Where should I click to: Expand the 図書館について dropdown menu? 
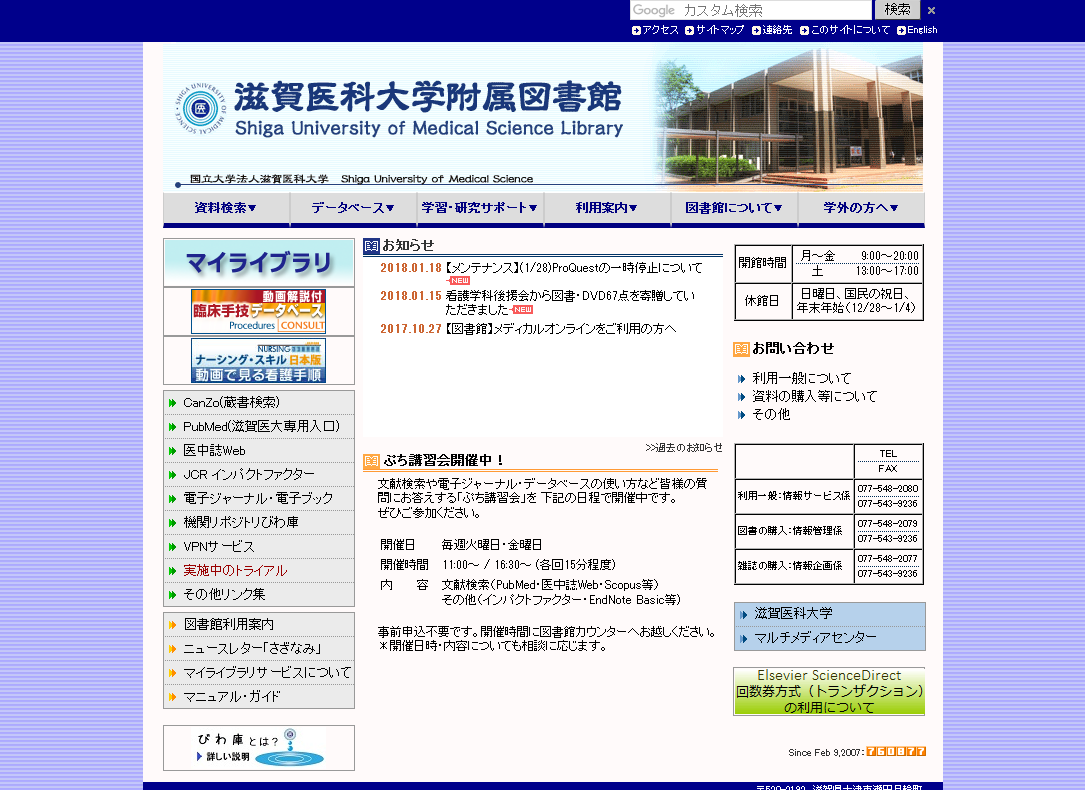click(733, 208)
